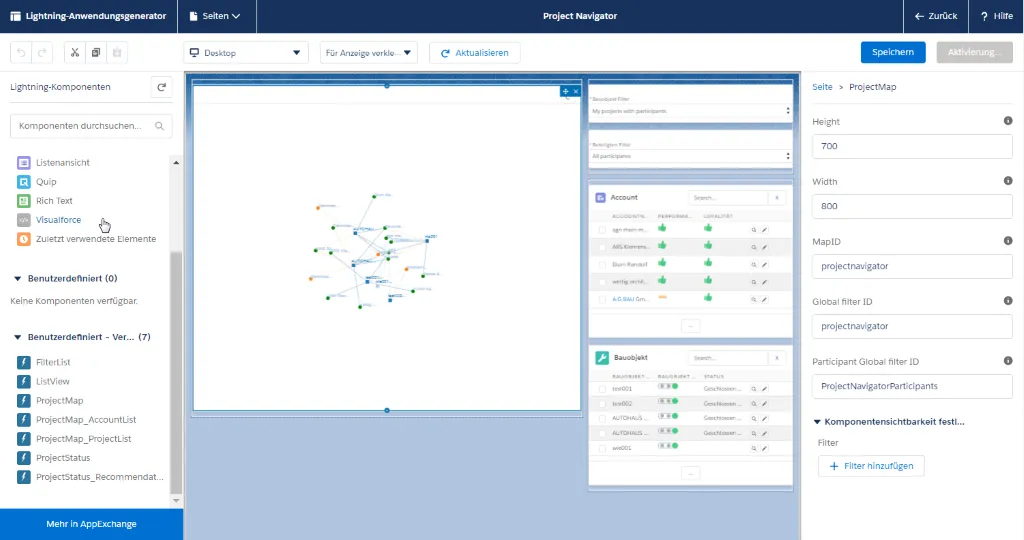Click the info icon beside Height
The height and width of the screenshot is (540, 1024).
[1008, 121]
